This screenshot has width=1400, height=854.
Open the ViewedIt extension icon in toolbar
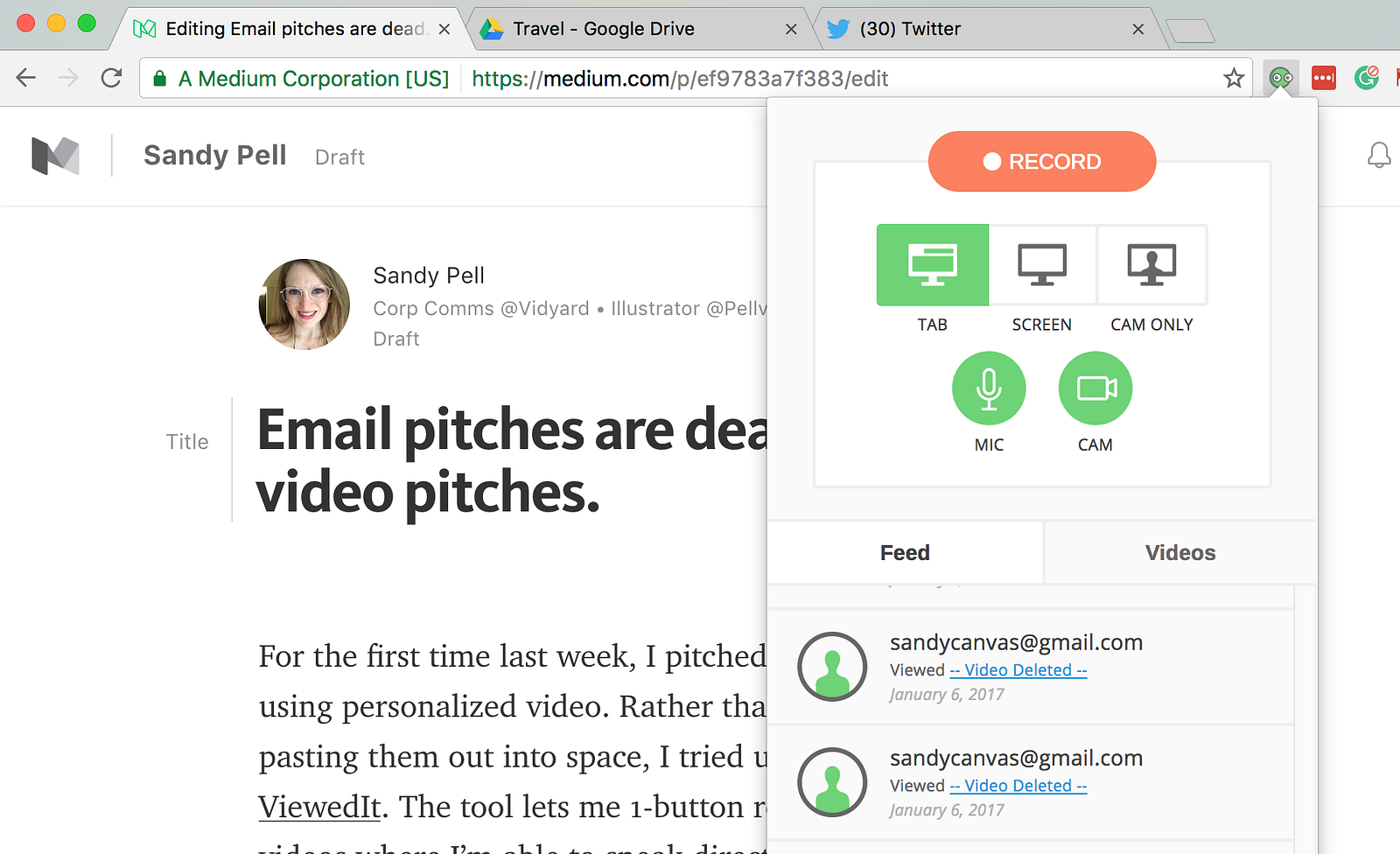point(1281,79)
